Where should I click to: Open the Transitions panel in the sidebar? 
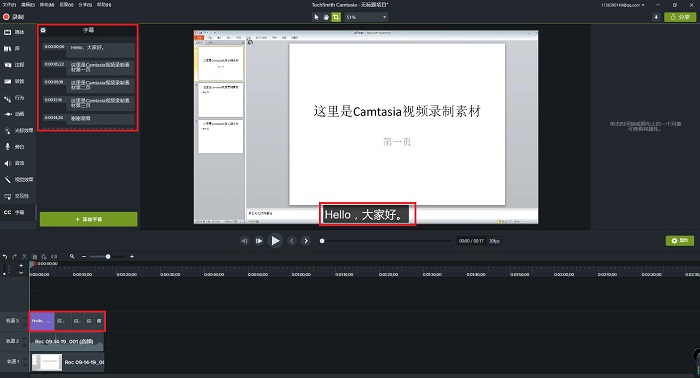pos(13,81)
